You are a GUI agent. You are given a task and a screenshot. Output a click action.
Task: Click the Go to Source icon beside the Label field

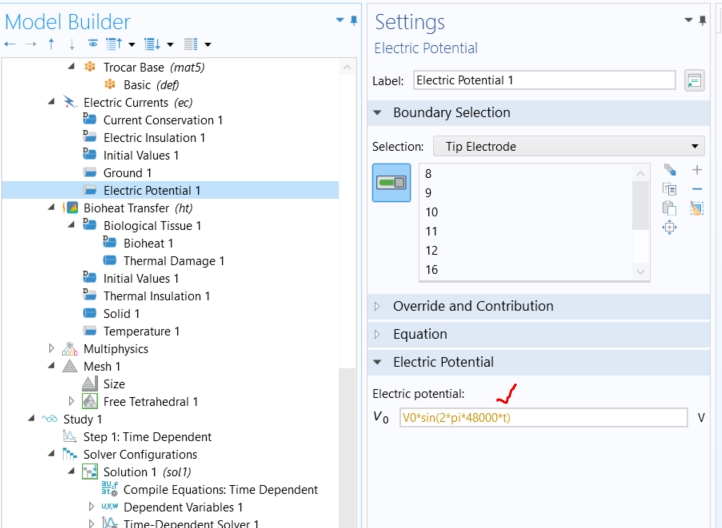(694, 81)
